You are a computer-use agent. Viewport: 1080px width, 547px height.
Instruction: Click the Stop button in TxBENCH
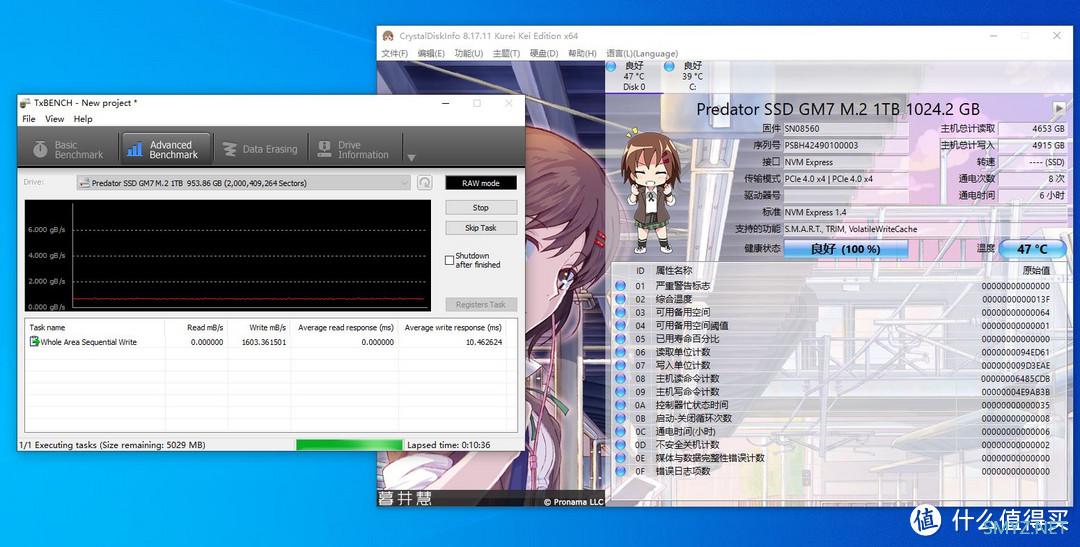tap(481, 207)
